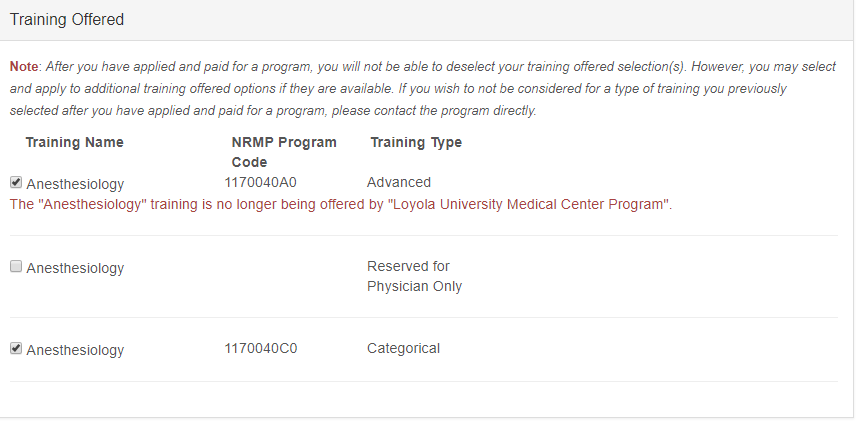Select the Training Type column header
Screen dimensions: 861x433
416,143
